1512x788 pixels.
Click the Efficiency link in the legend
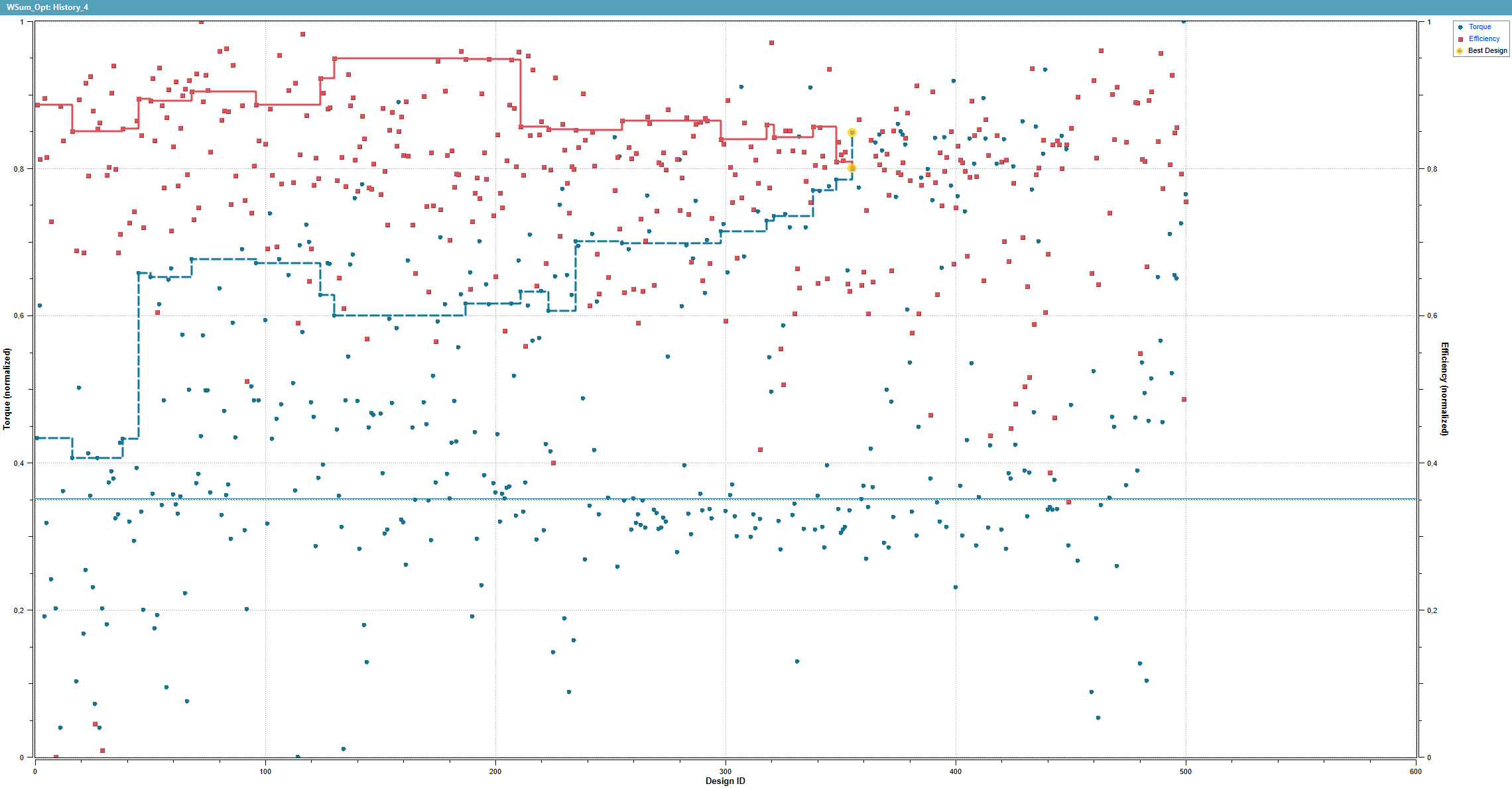coord(1483,39)
